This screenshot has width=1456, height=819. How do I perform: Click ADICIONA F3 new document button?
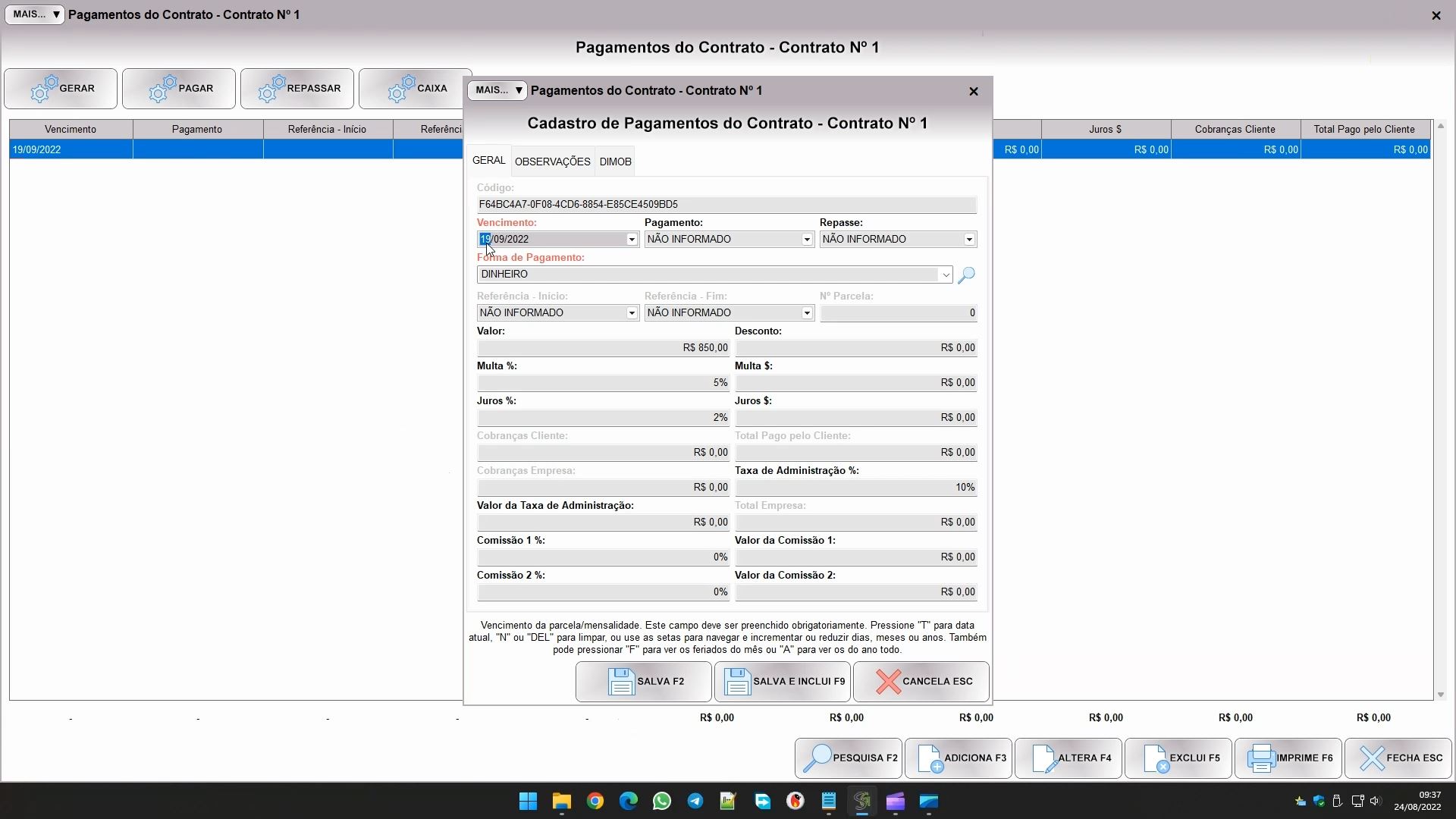coord(959,758)
